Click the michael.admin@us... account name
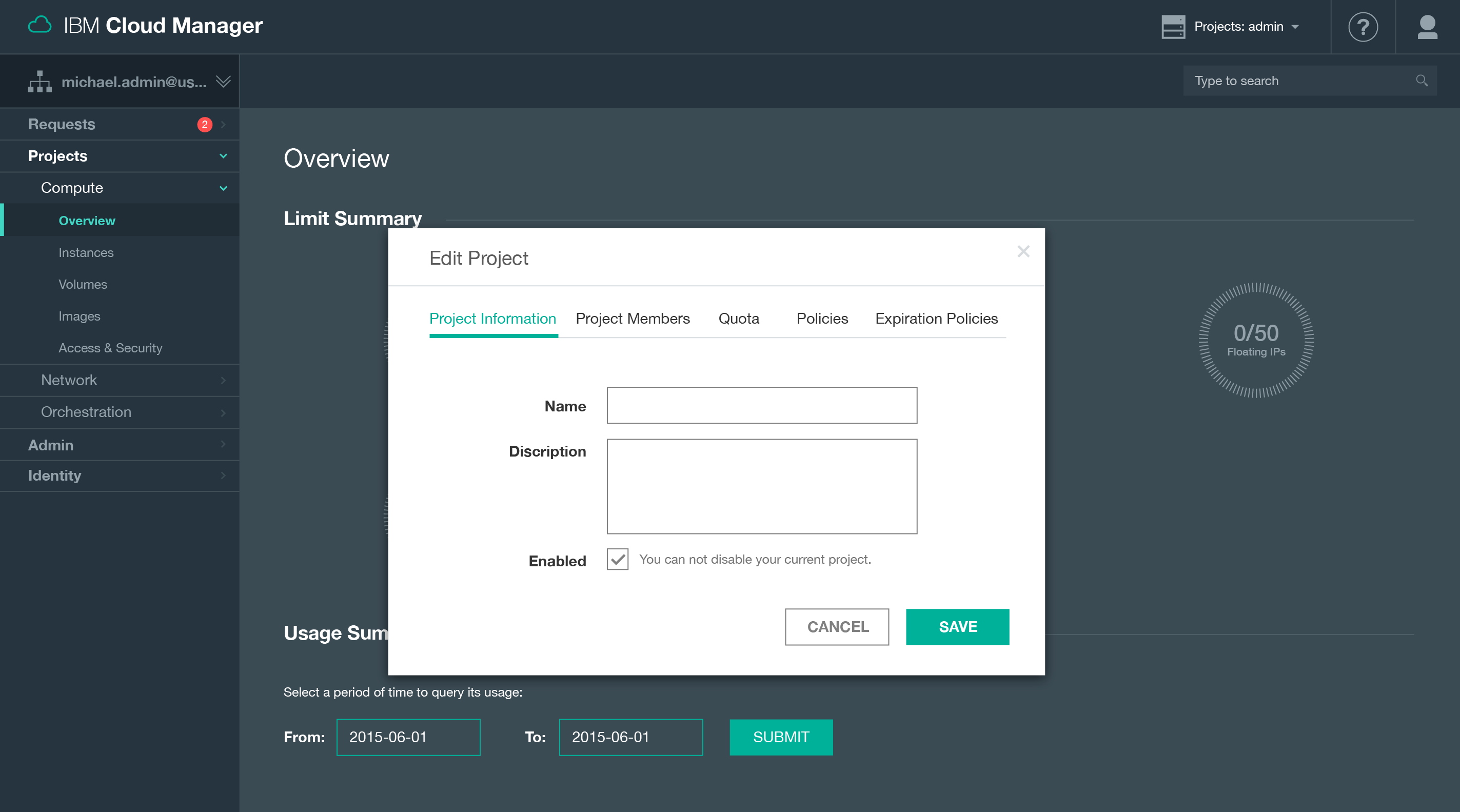The image size is (1460, 812). click(134, 82)
